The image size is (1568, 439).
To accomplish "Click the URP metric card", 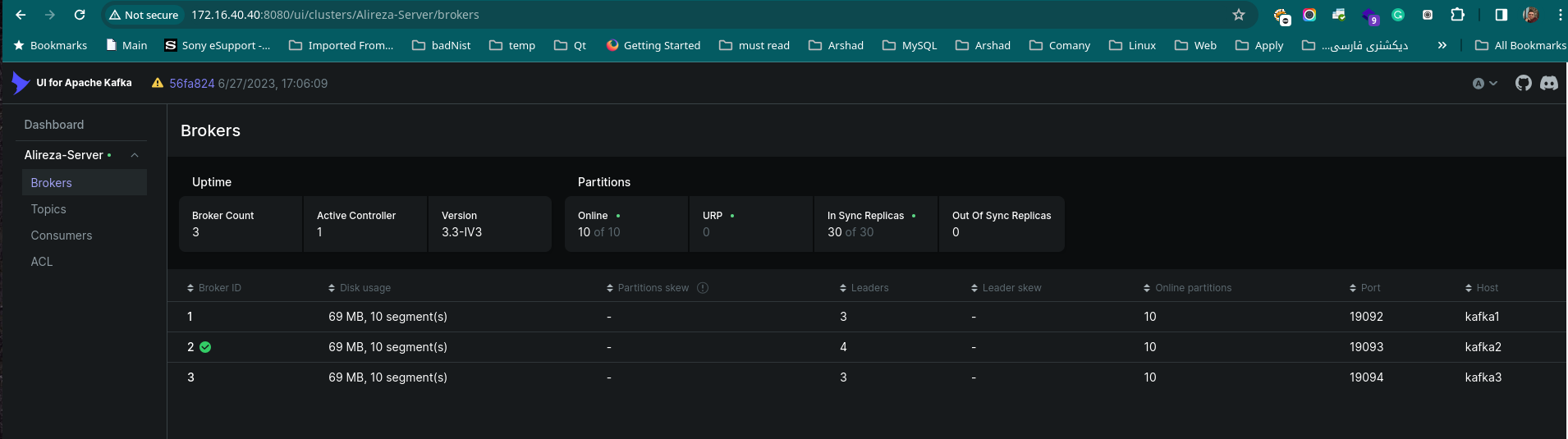I will (751, 224).
